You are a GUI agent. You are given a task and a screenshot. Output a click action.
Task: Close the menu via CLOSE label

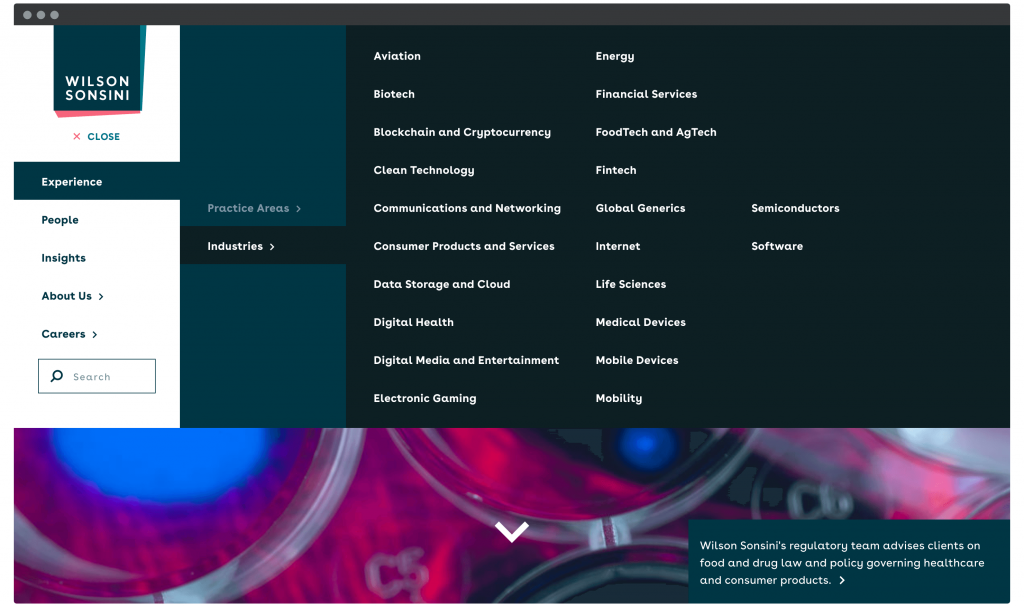click(x=104, y=137)
